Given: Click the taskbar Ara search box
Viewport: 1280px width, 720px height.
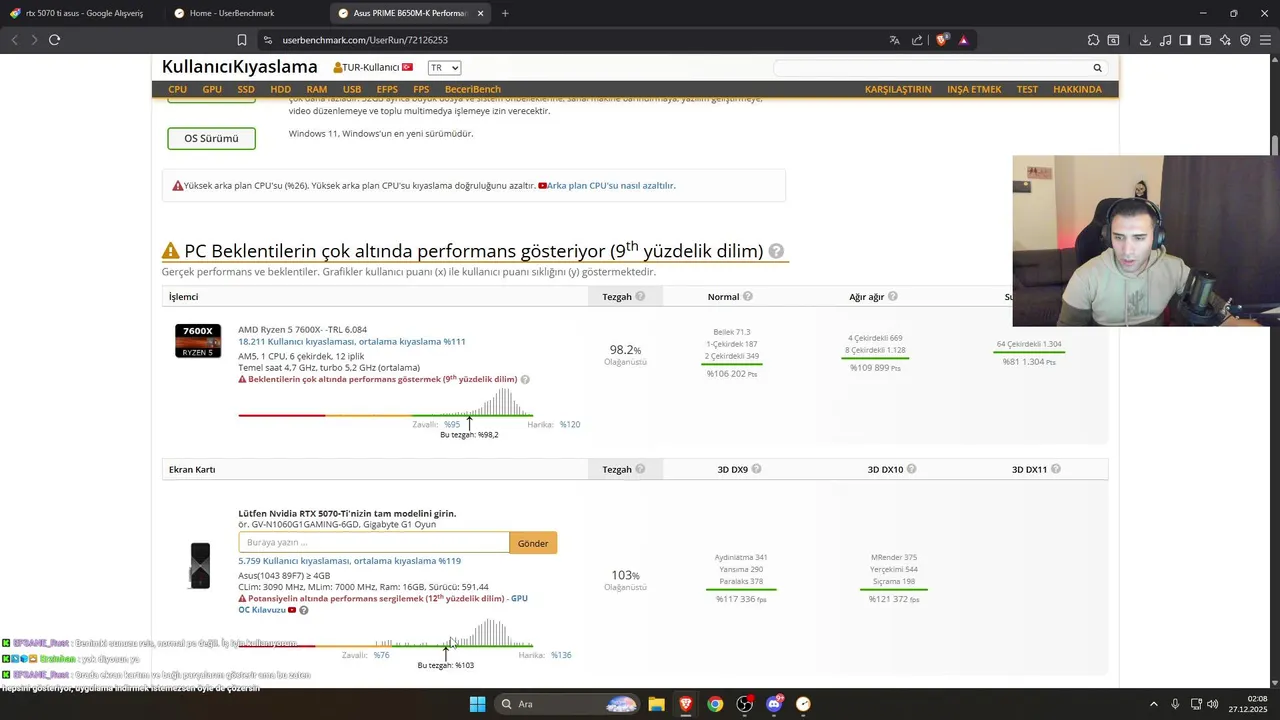Looking at the screenshot, I should [x=567, y=704].
